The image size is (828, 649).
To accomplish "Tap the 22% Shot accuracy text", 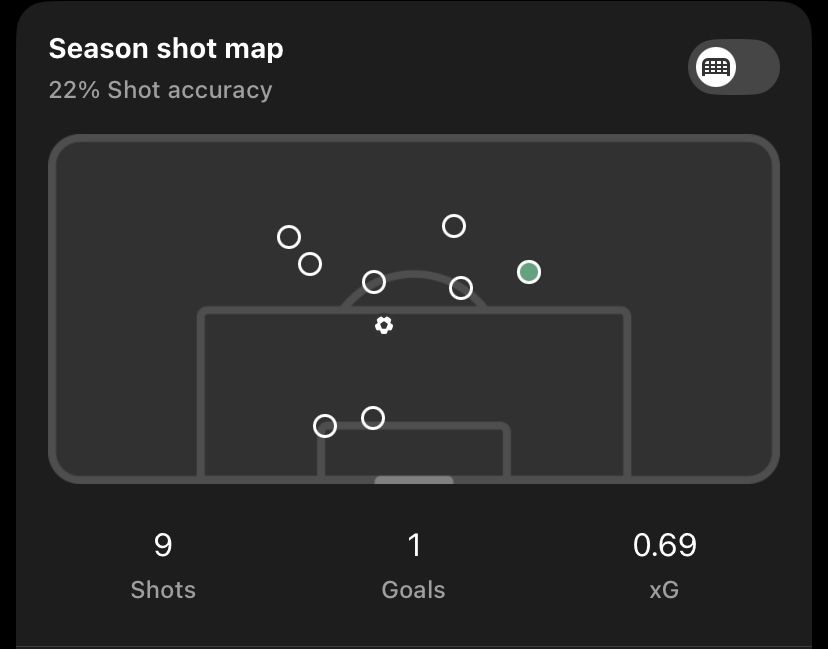I will coord(160,90).
